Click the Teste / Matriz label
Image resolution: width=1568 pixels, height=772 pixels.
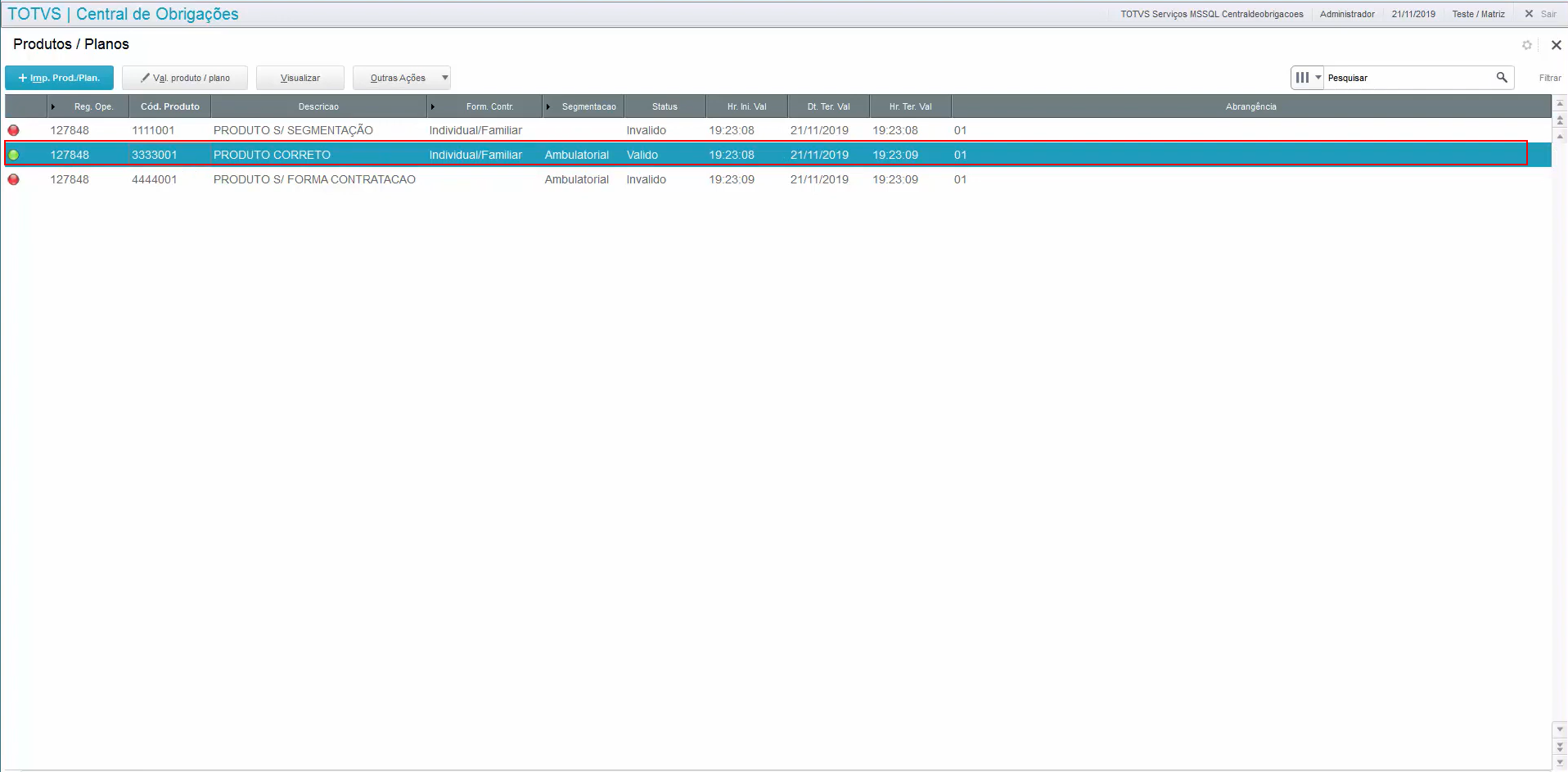point(1478,14)
